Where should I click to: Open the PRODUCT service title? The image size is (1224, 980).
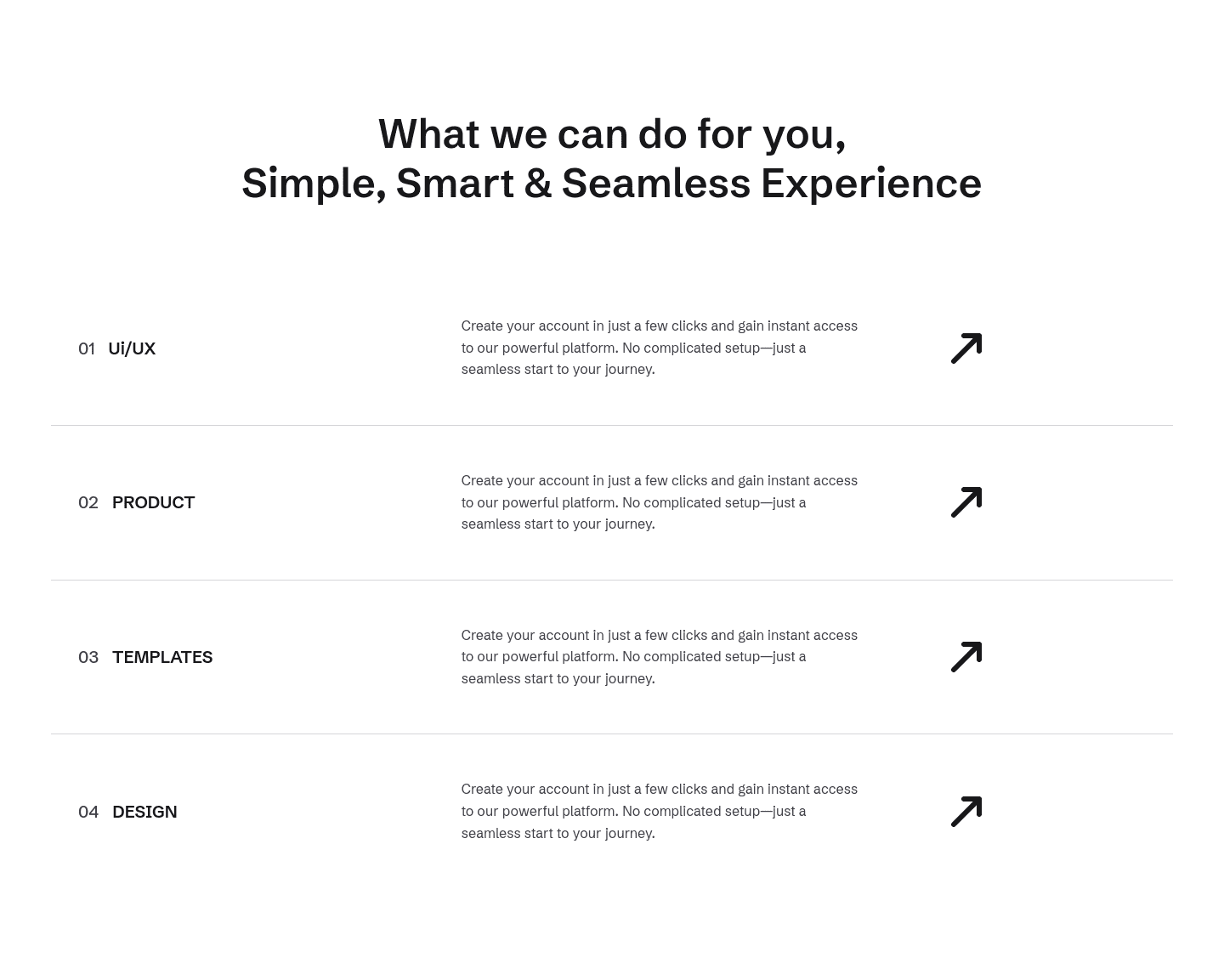[x=153, y=502]
